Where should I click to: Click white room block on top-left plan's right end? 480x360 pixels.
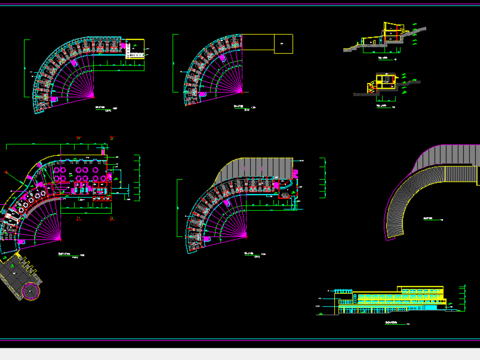(x=135, y=49)
